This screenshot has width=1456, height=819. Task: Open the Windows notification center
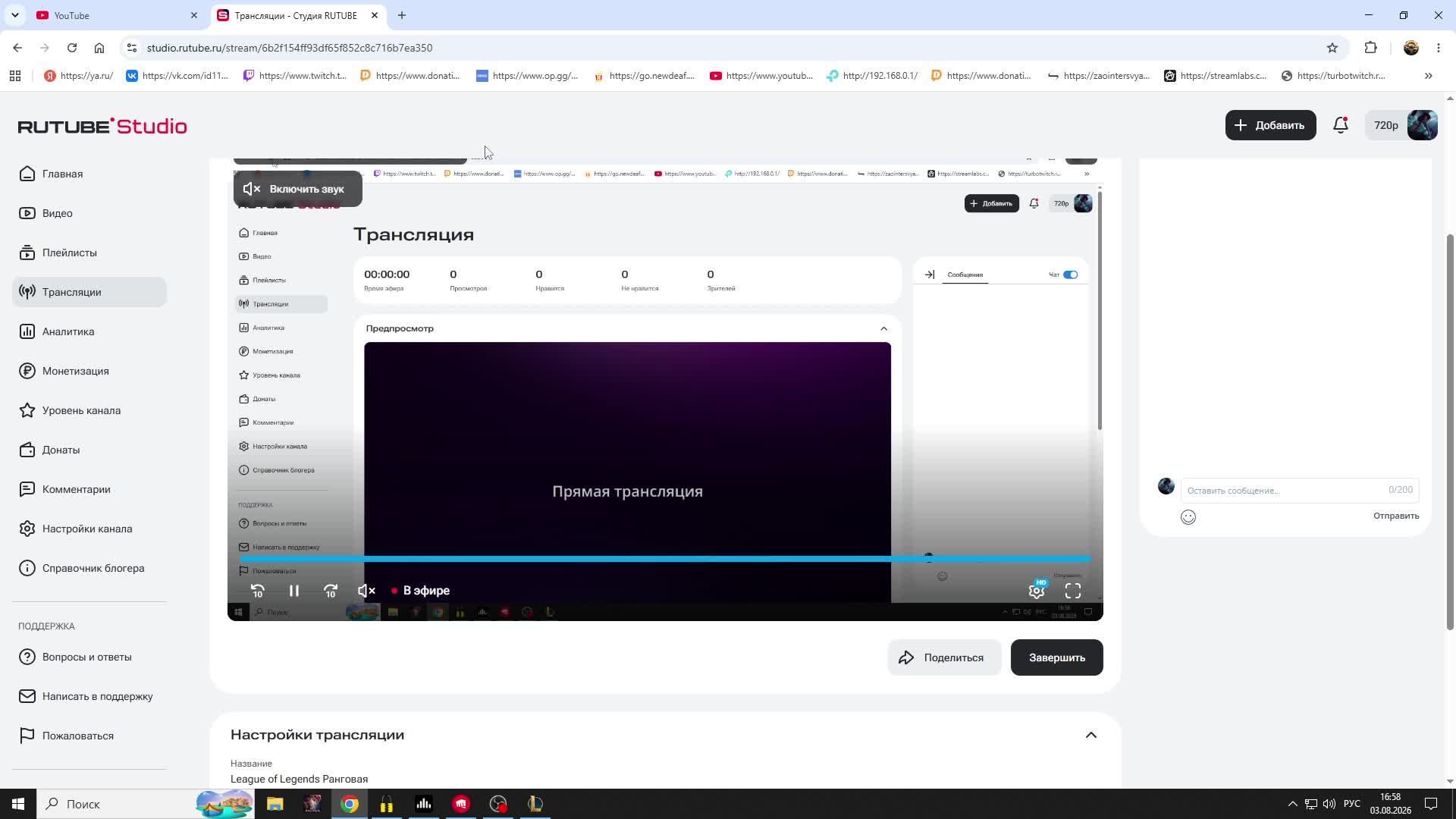1431,804
